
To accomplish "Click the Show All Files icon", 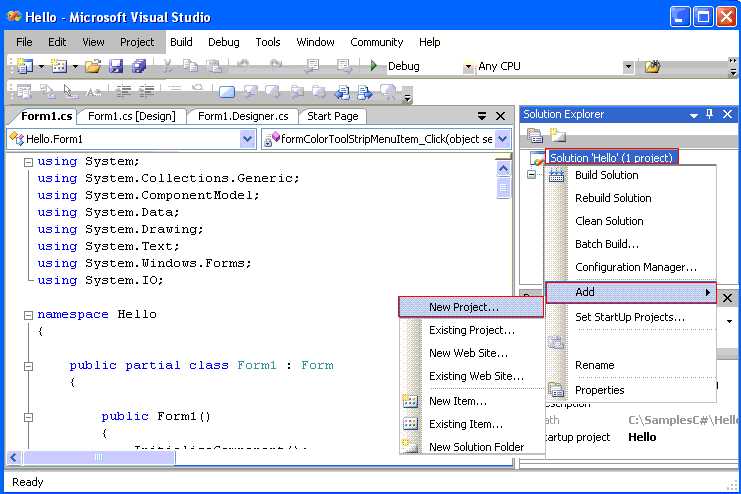I will (558, 136).
